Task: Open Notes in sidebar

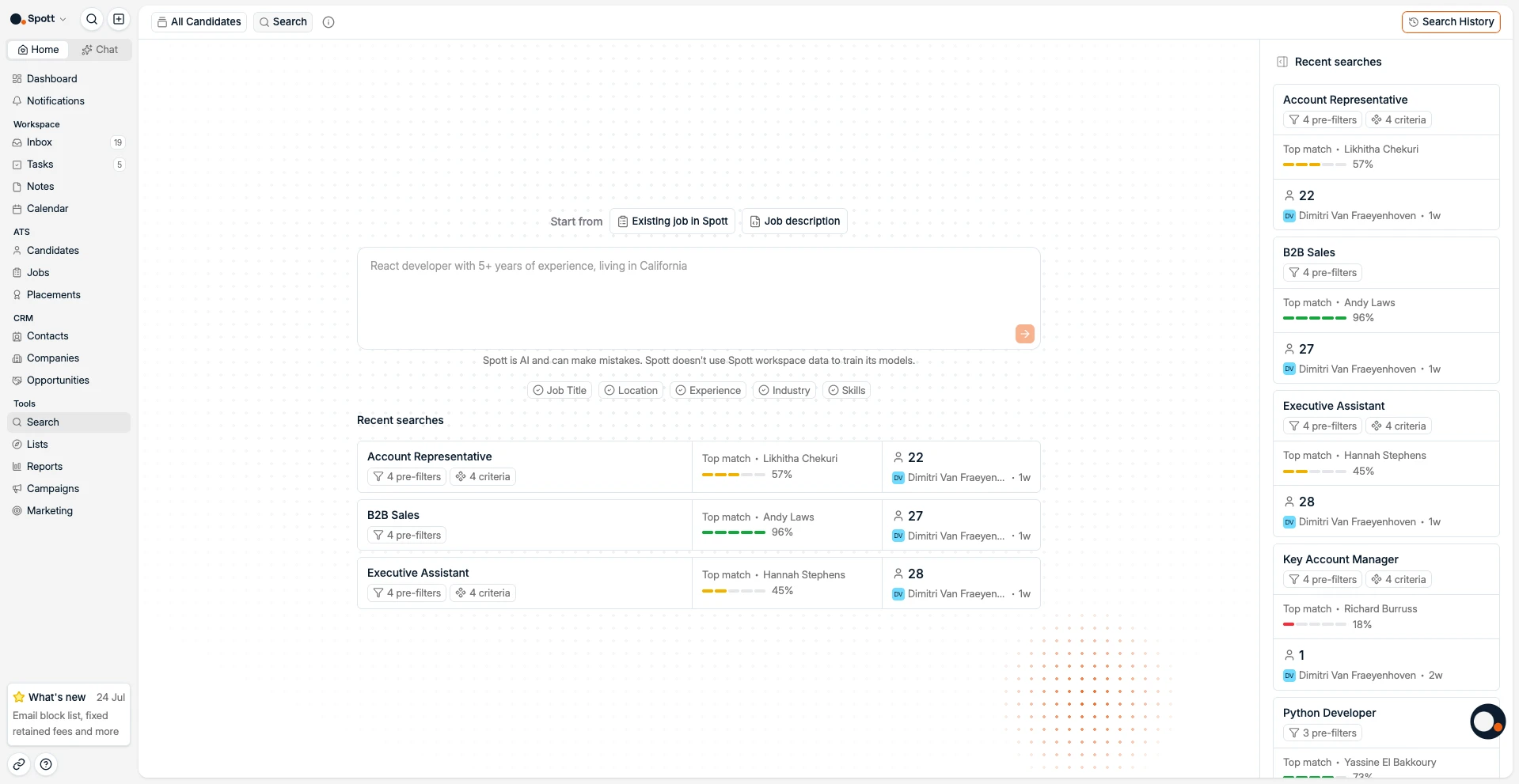Action: pos(69,187)
